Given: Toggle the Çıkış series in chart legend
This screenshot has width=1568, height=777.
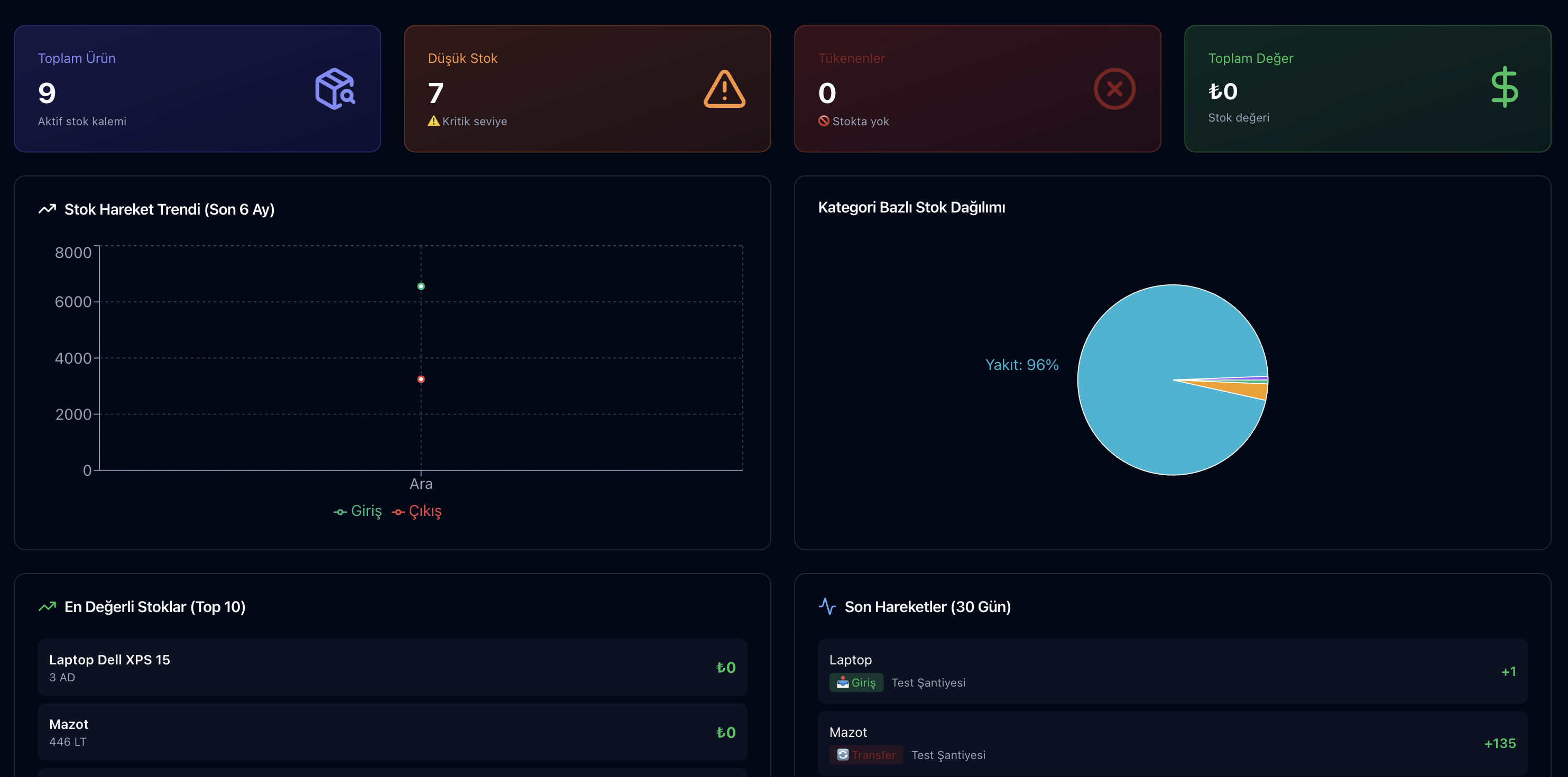Looking at the screenshot, I should (x=417, y=511).
